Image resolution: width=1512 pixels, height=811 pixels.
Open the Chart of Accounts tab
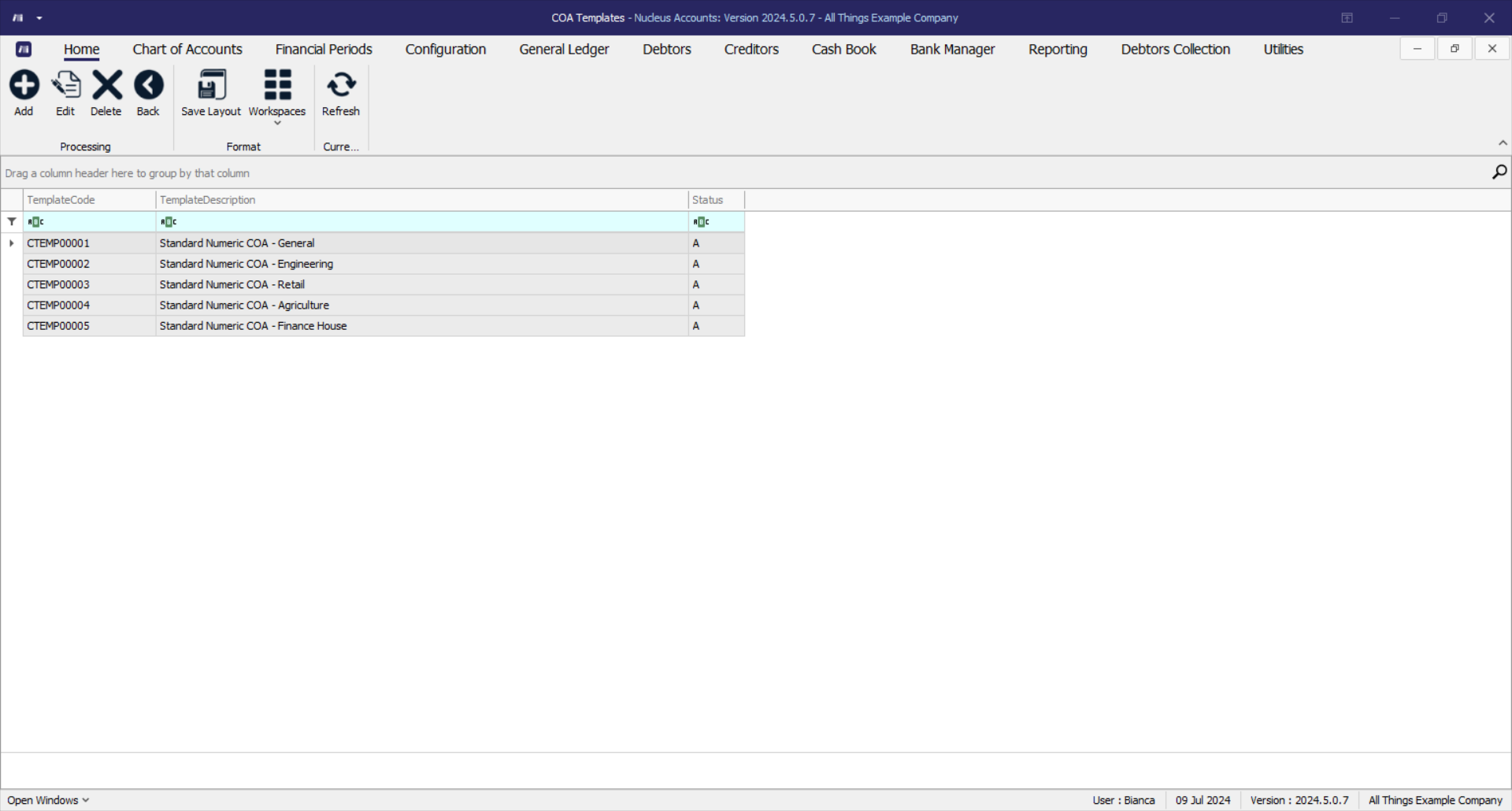tap(187, 50)
